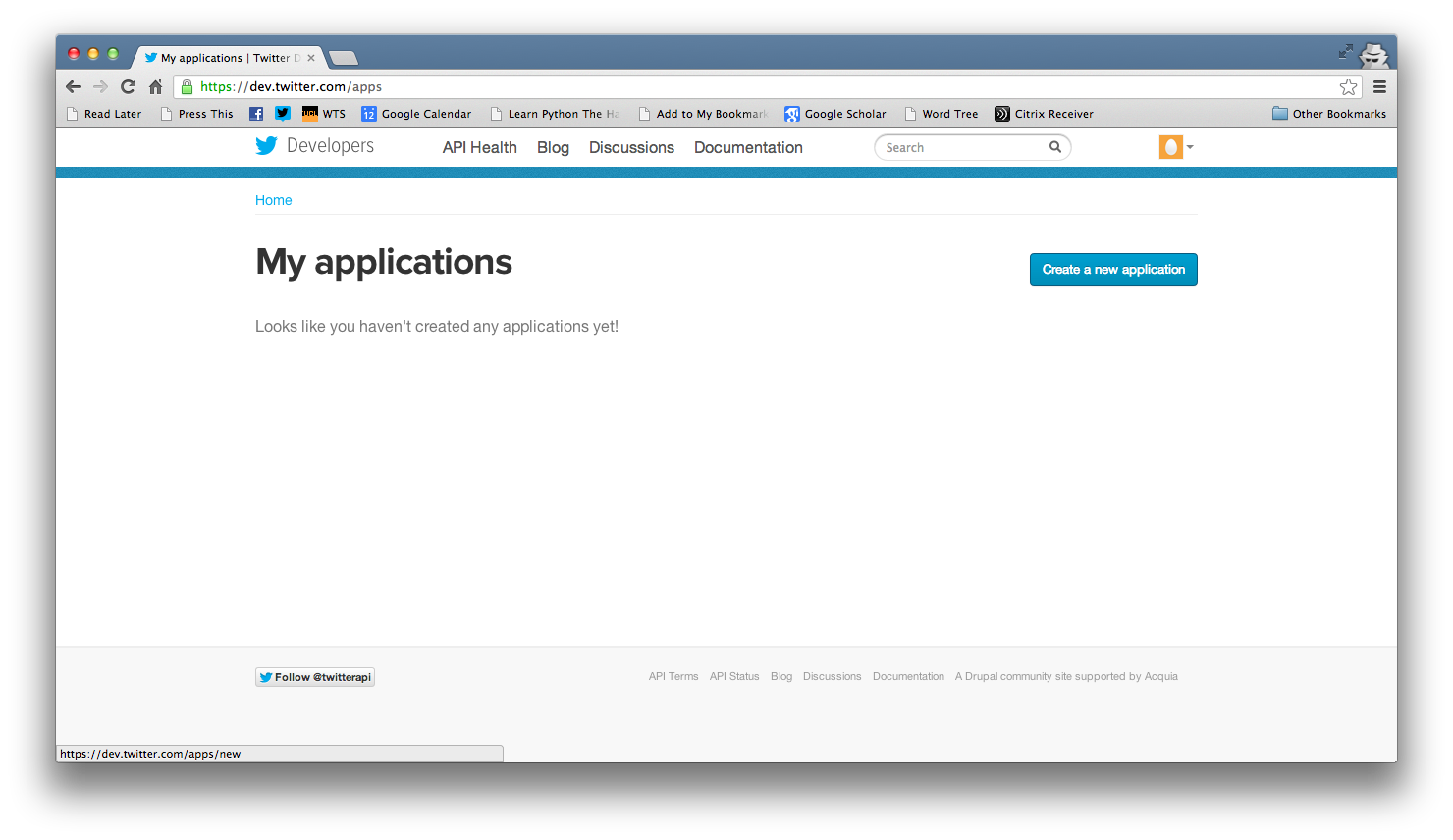Open the Citrix Receiver bookmark
The height and width of the screenshot is (840, 1453).
pos(1044,114)
